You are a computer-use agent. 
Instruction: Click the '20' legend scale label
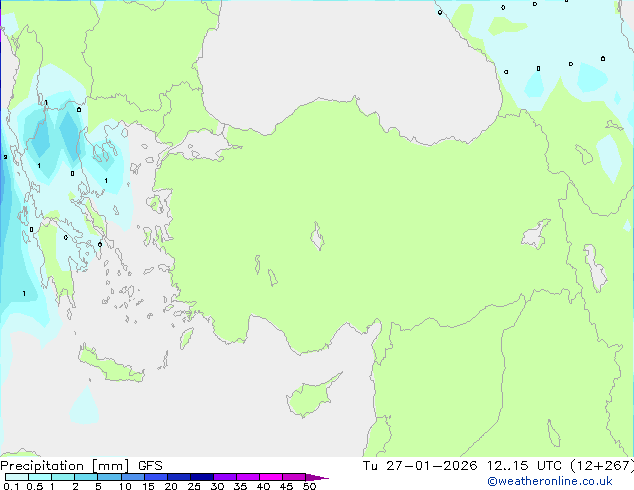(x=171, y=486)
